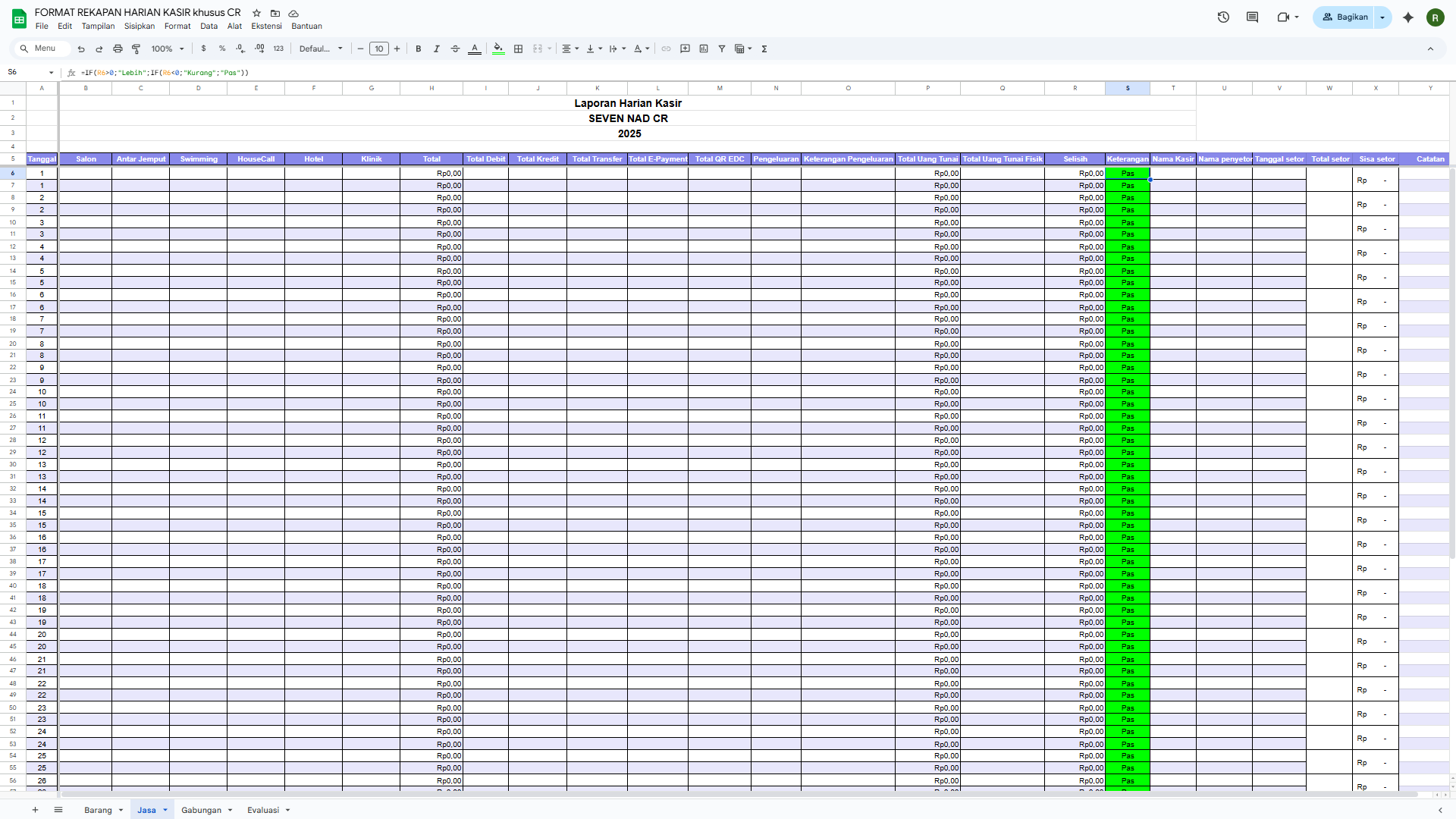Expand the Barang sheet tab menu arrow
1456x819 pixels.
(x=121, y=810)
